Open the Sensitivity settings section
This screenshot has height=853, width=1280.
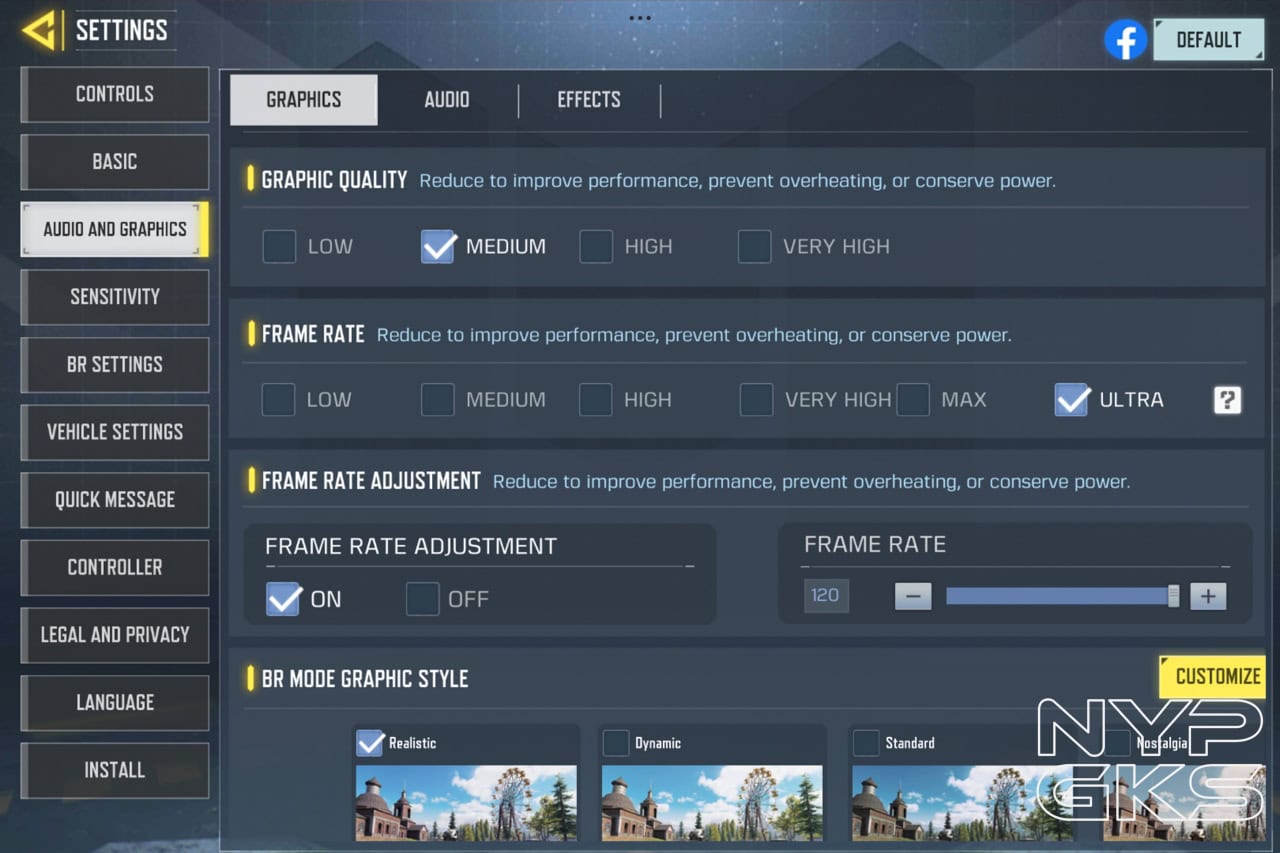(x=115, y=297)
